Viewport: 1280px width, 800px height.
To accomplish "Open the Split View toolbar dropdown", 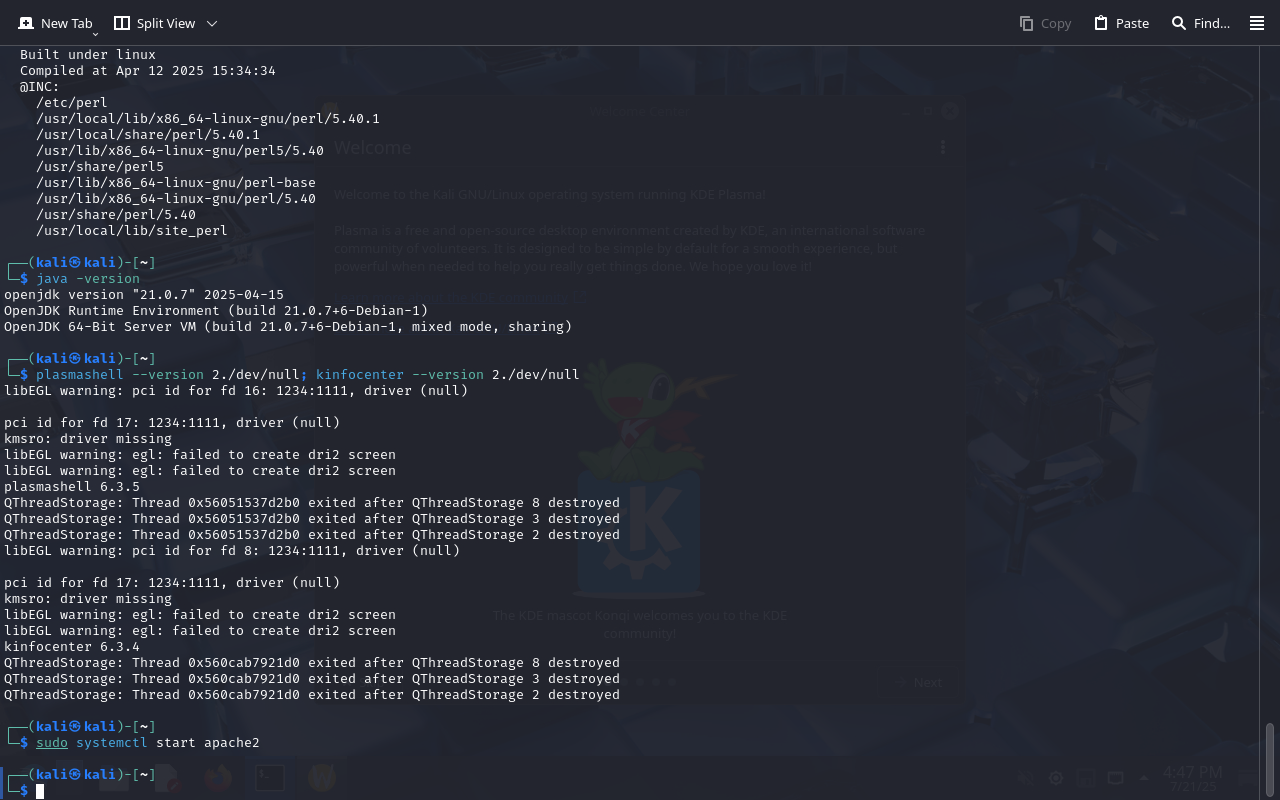I will [165, 23].
